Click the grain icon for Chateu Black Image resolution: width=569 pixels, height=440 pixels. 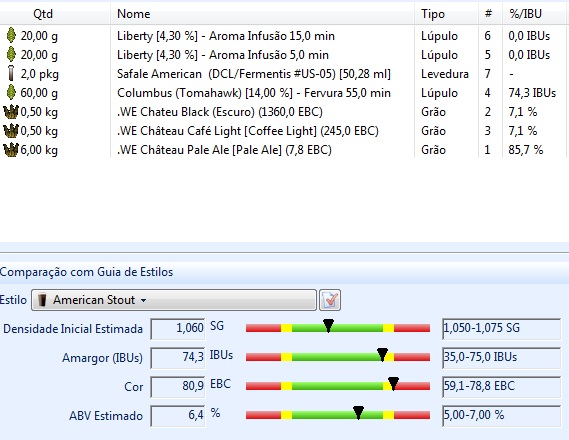pyautogui.click(x=11, y=111)
